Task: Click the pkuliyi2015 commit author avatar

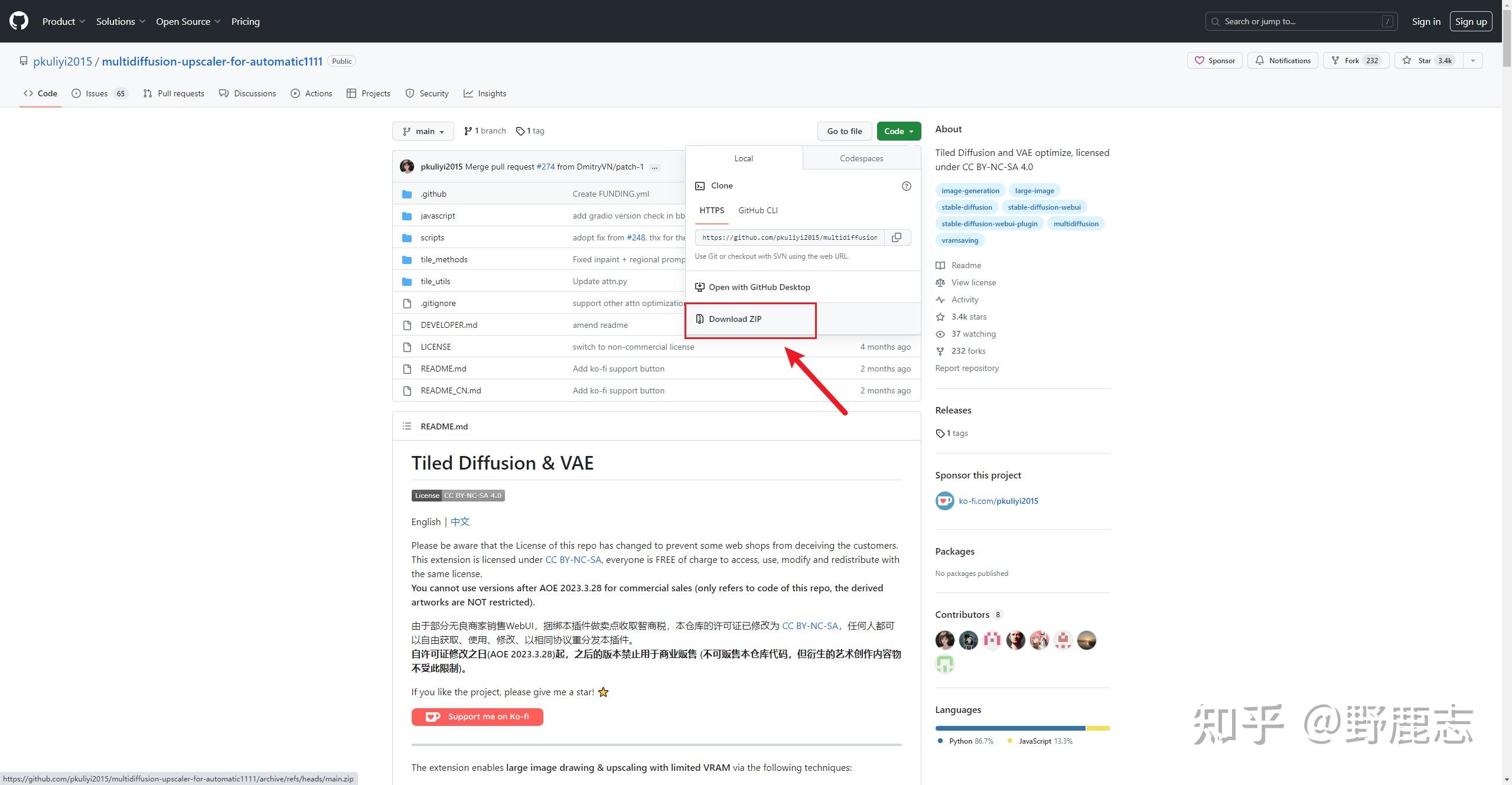Action: click(x=407, y=167)
